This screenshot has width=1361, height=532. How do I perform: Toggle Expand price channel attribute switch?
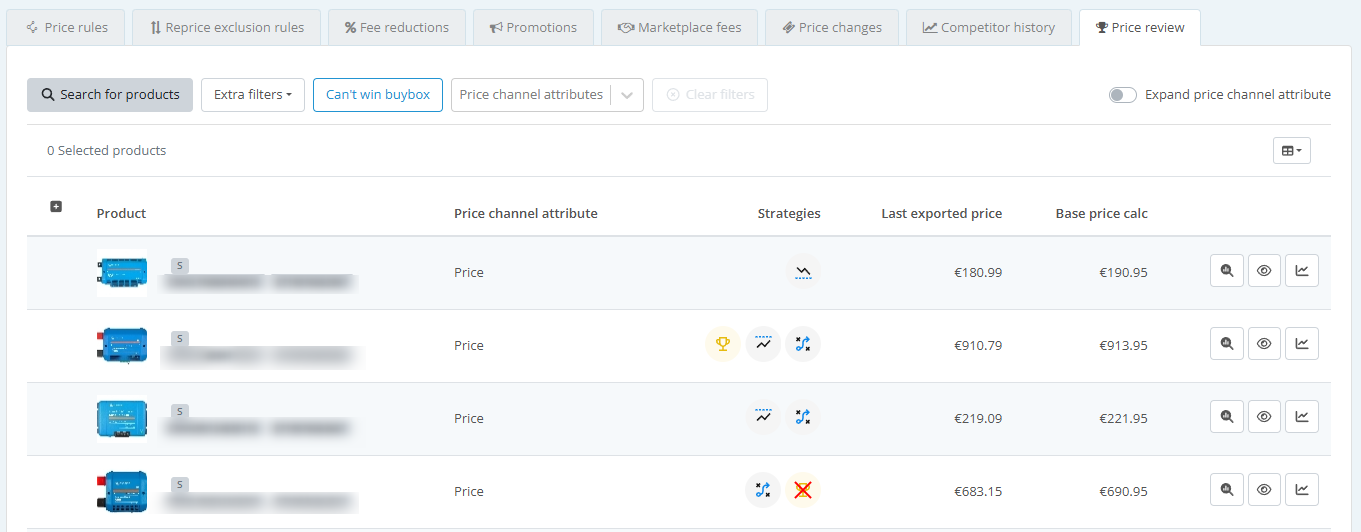(x=1123, y=95)
